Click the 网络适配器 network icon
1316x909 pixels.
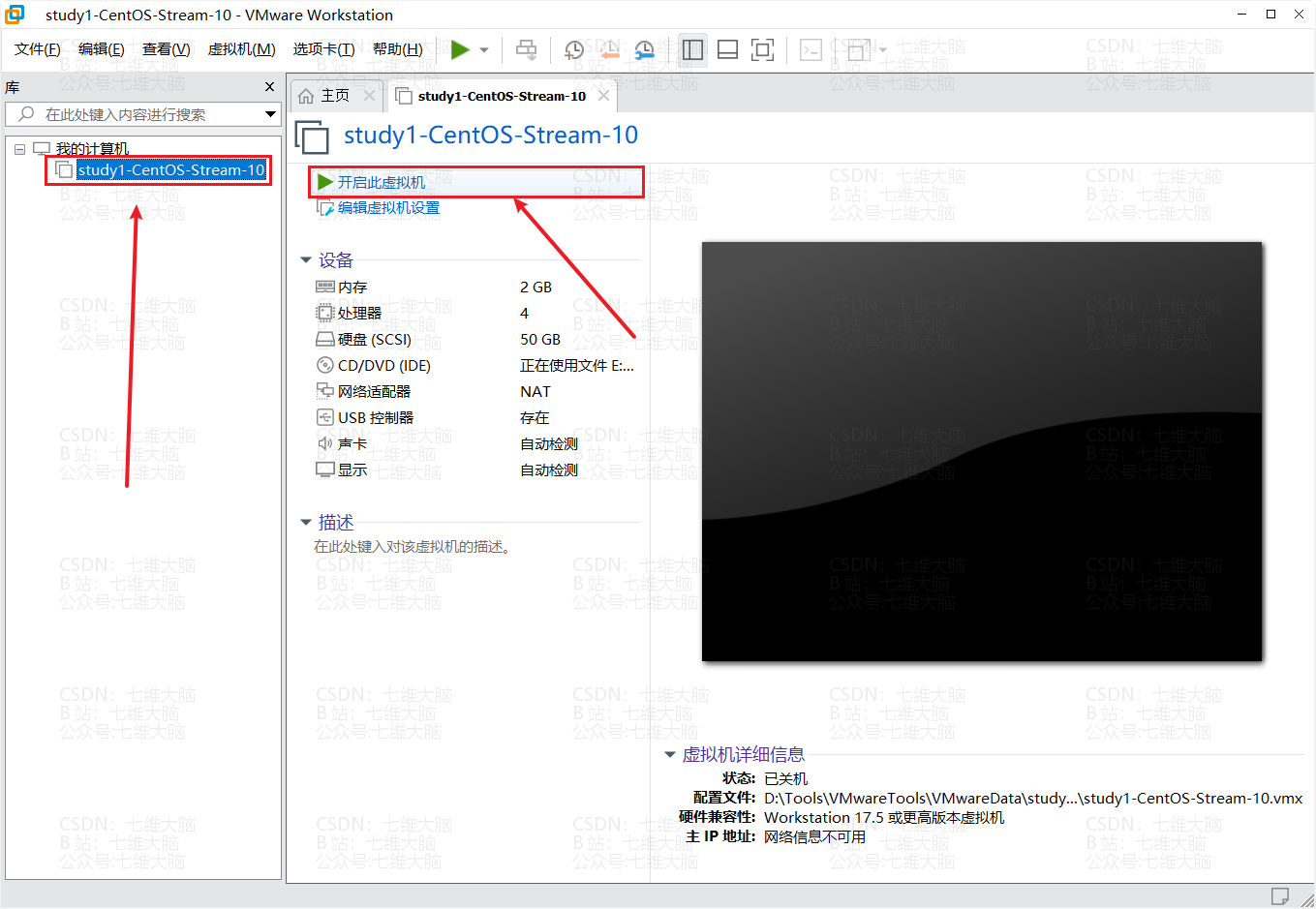(325, 391)
